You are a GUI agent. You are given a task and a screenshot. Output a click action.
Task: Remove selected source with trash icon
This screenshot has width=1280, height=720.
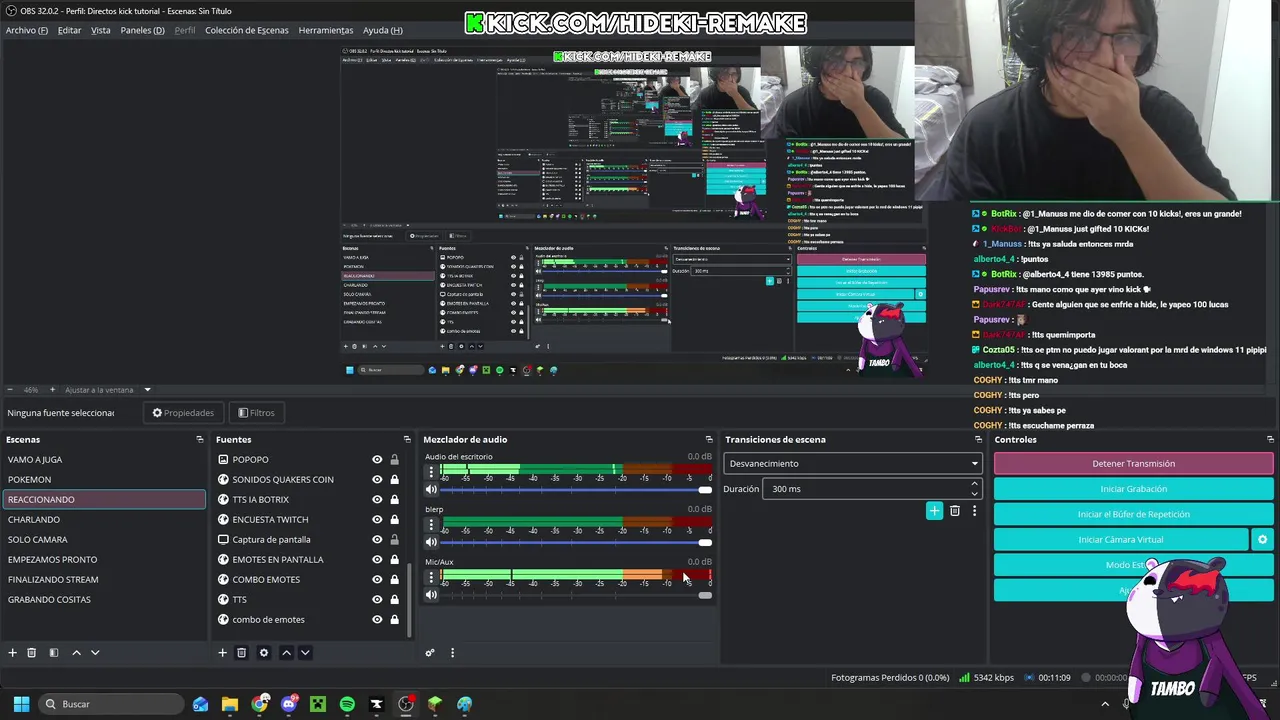[x=241, y=653]
